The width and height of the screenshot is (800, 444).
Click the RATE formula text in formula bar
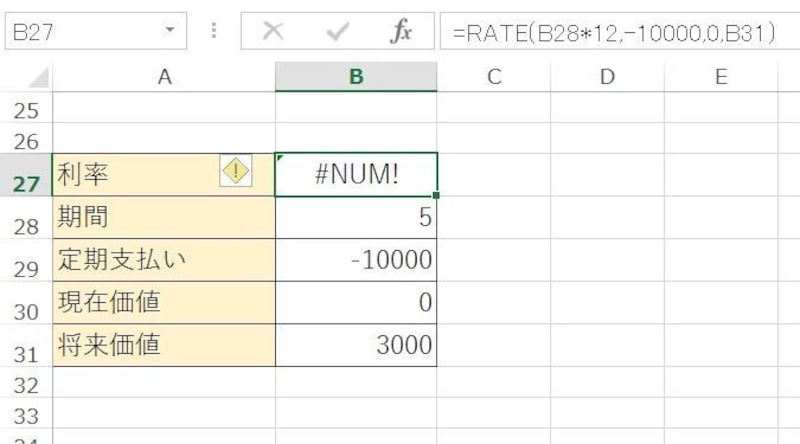[x=612, y=32]
